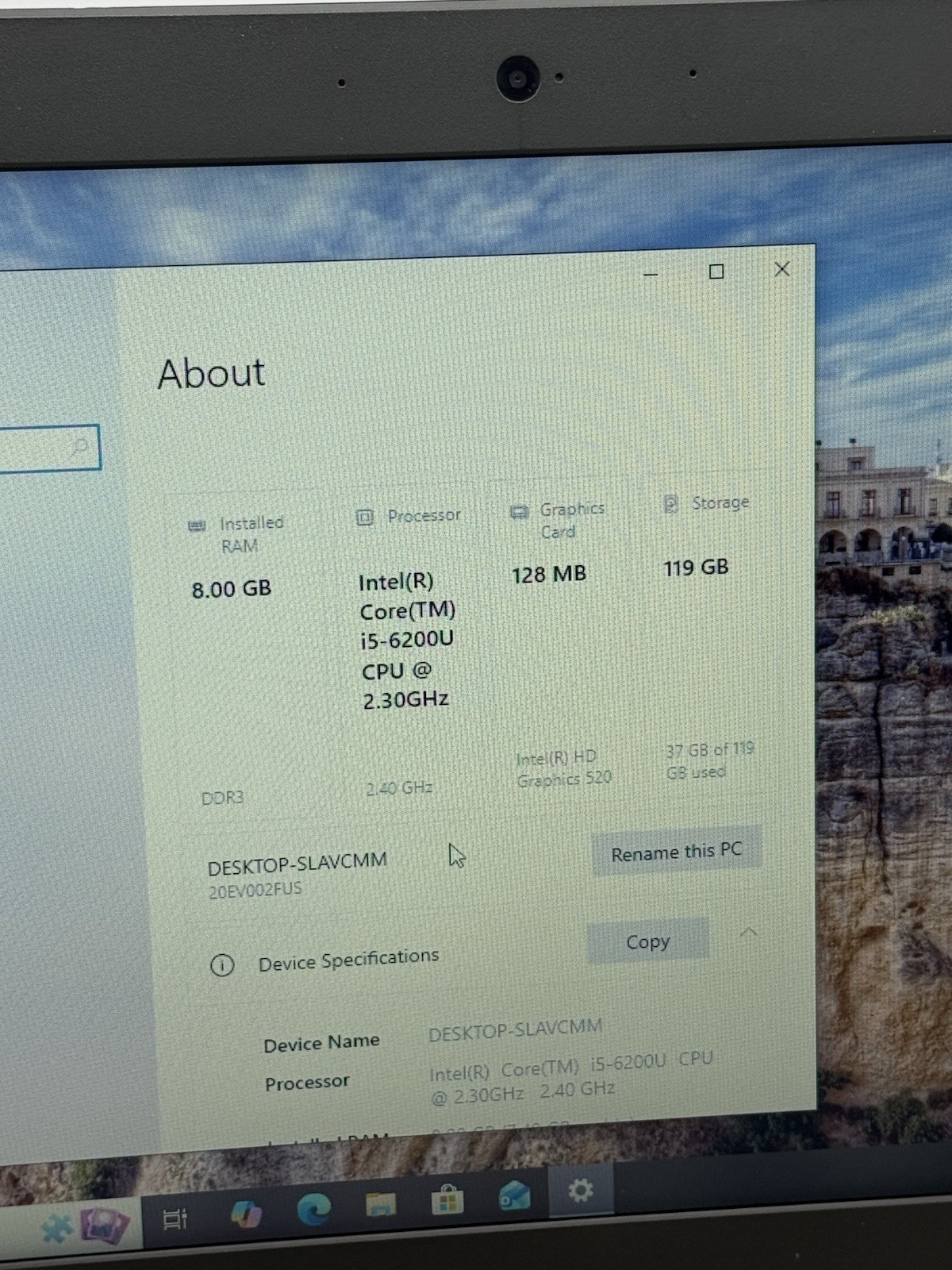
Task: Click the Device Specifications info icon
Action: (222, 965)
